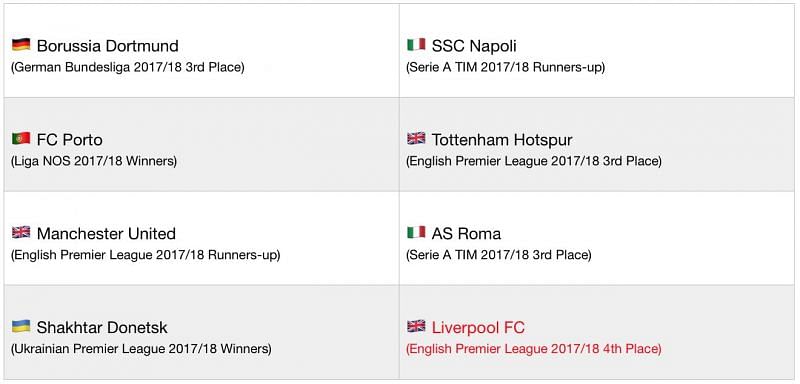
Task: Select the SSC Napoli team name
Action: pos(474,46)
